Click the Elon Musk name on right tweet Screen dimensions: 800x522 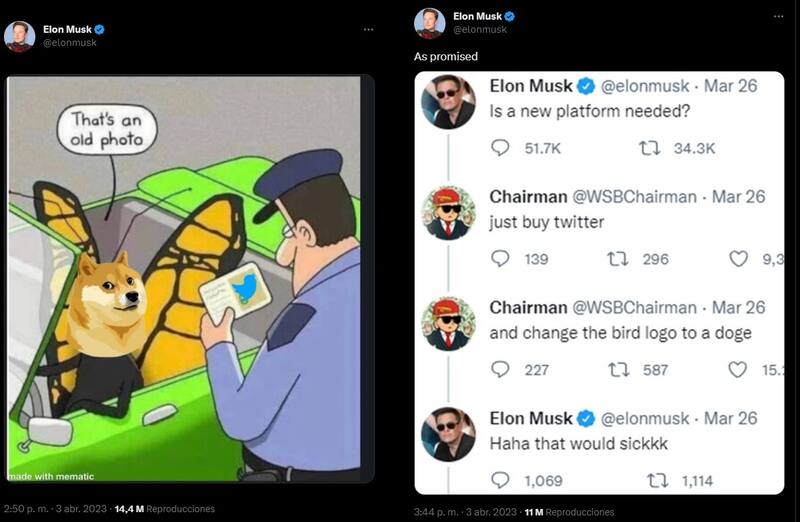pos(477,16)
